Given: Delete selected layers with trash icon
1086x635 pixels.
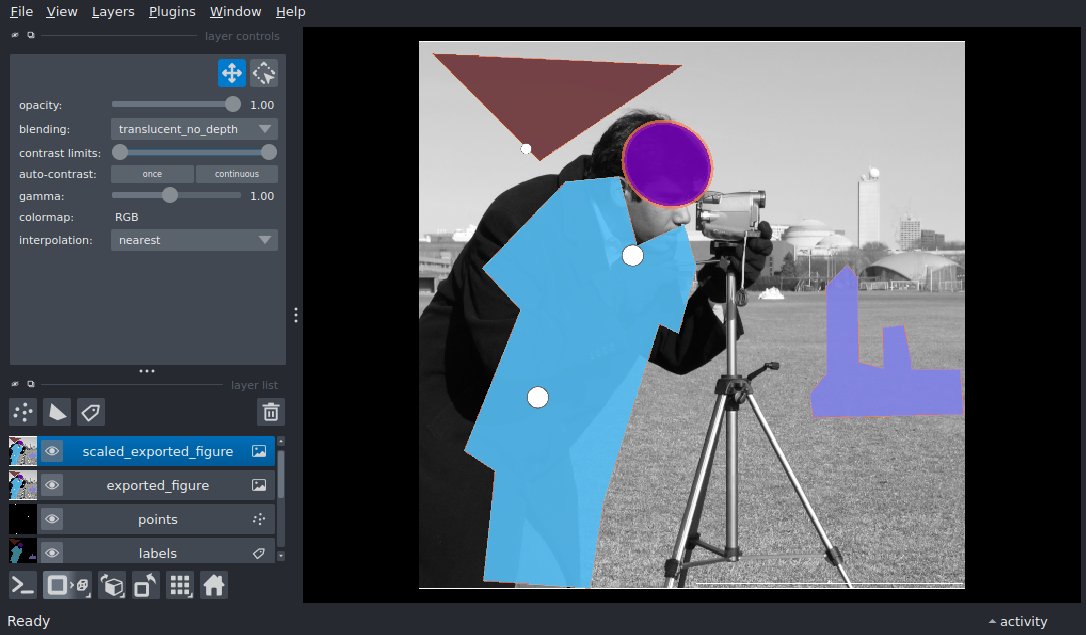Looking at the screenshot, I should 271,412.
